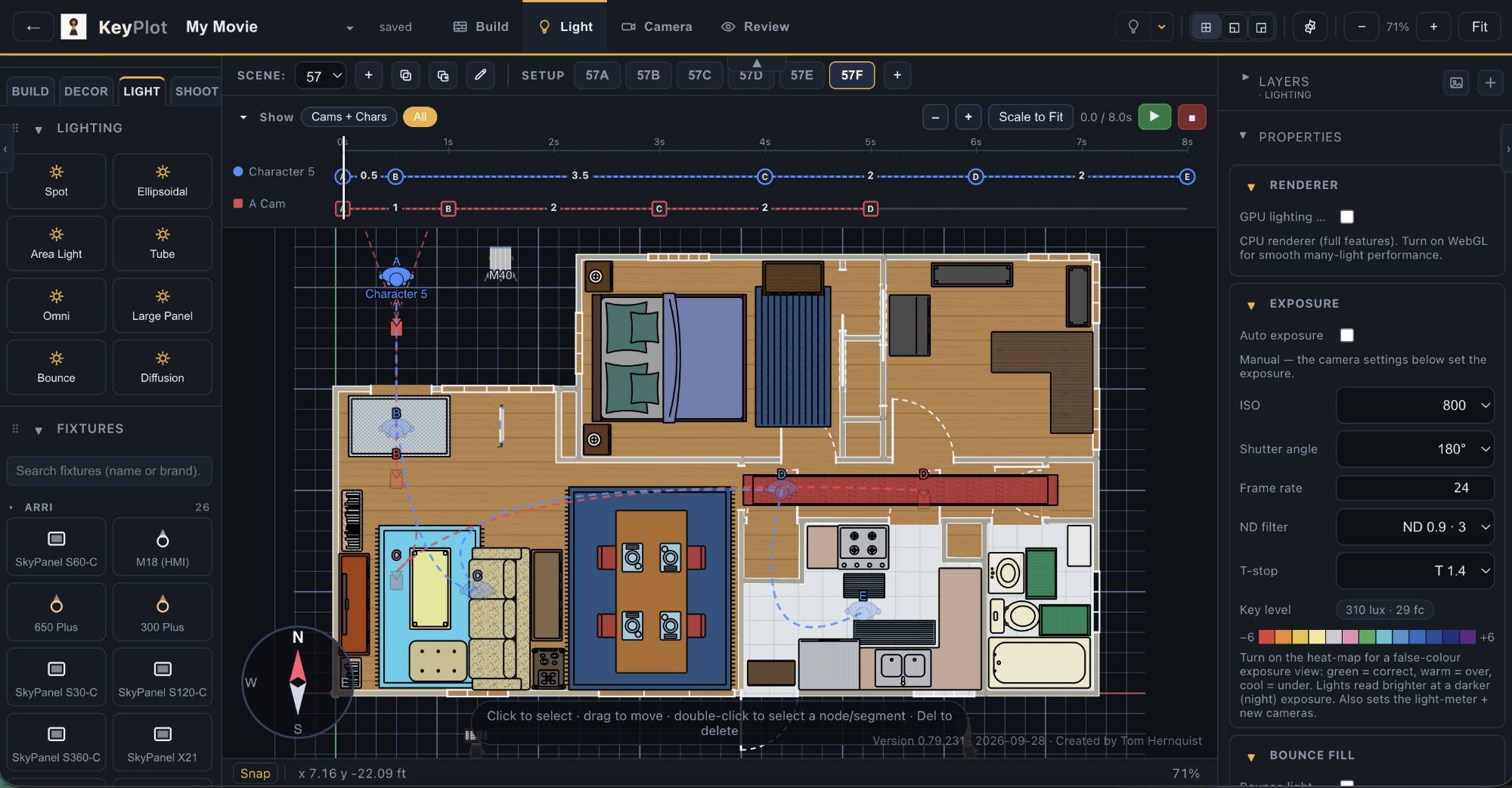Click the Scale to Fit button
Screen dimensions: 1512x788
[1030, 116]
